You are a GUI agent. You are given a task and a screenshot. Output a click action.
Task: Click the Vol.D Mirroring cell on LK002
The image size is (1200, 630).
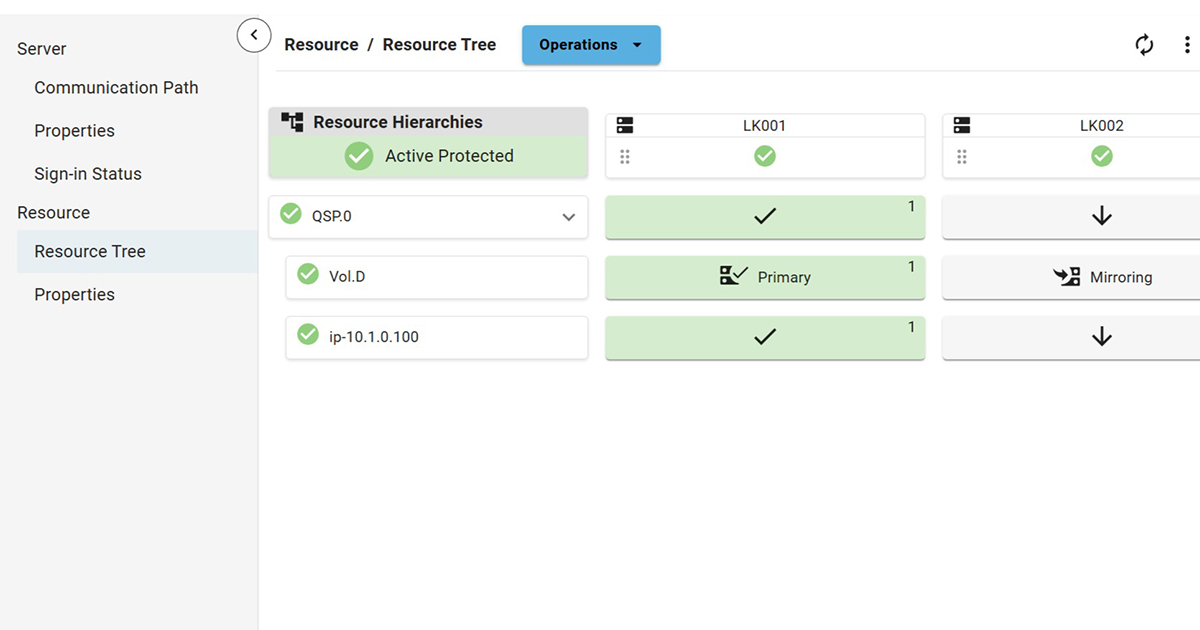tap(1072, 278)
